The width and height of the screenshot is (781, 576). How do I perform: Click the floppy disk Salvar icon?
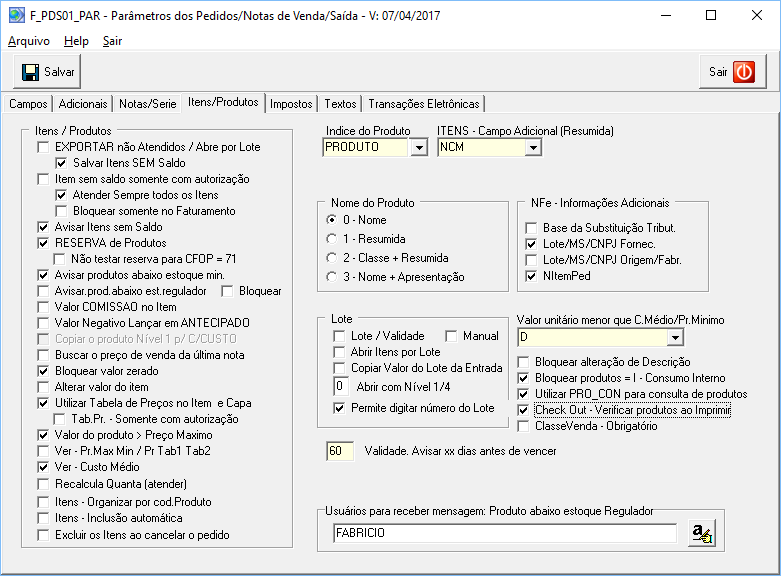pyautogui.click(x=30, y=72)
